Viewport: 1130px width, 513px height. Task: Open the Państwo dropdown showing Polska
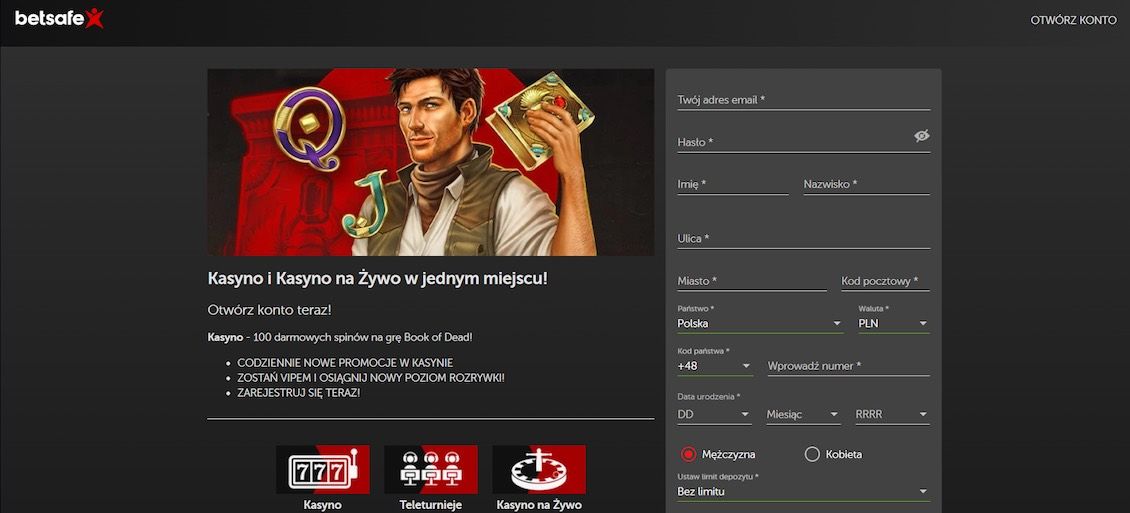click(760, 324)
